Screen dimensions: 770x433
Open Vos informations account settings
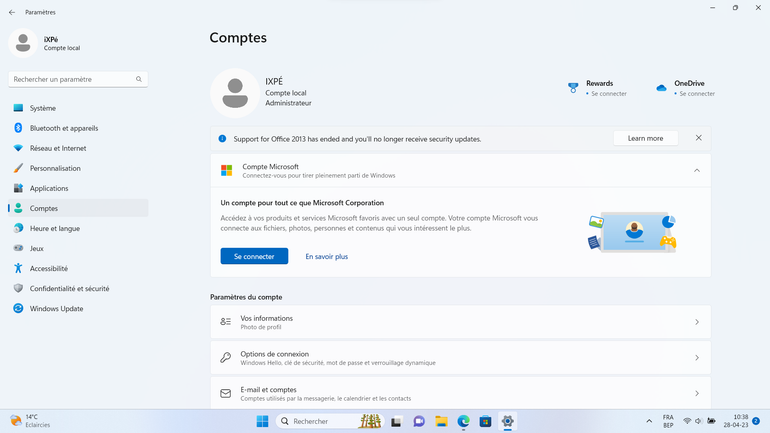461,322
